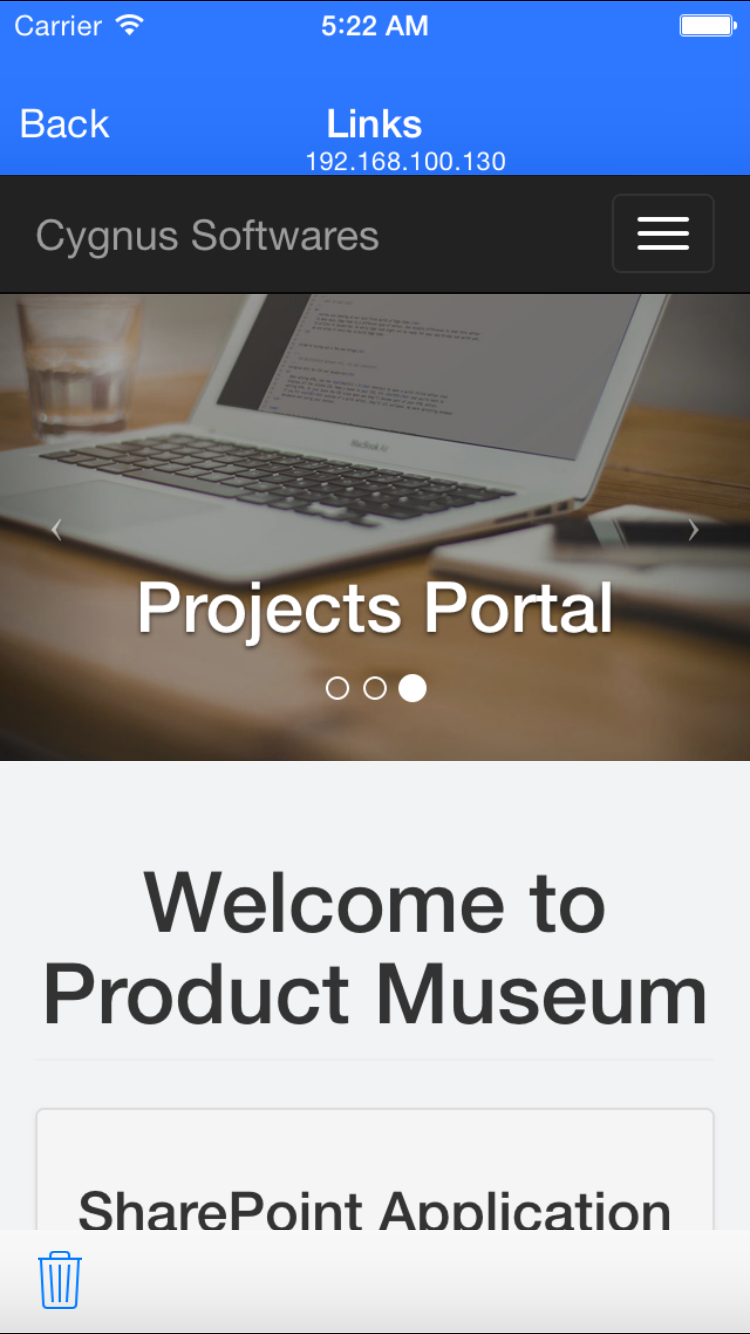The image size is (750, 1334).
Task: Open the SharePoint Application card
Action: [x=375, y=1170]
